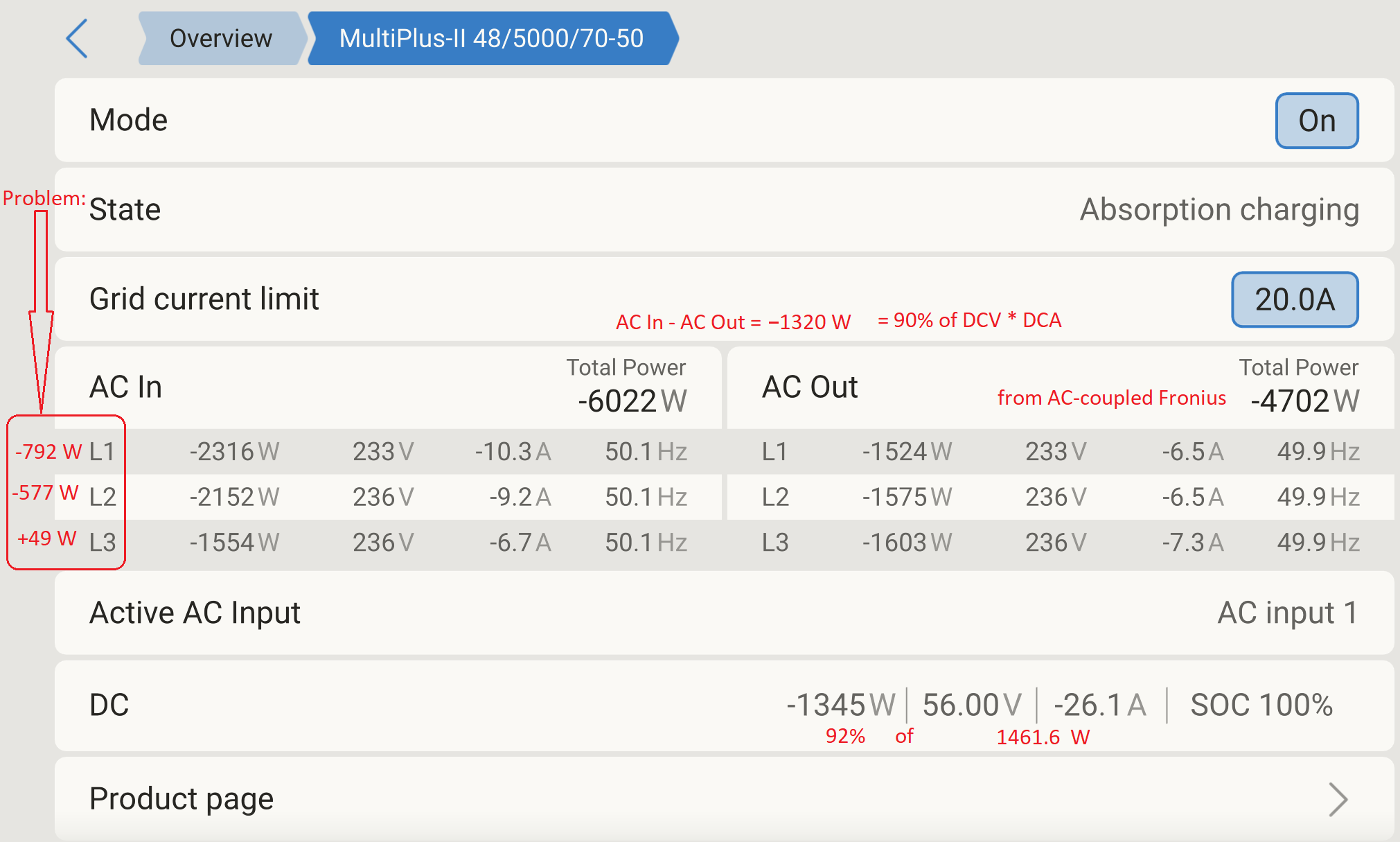
Task: Select DC power -1345 W
Action: (841, 705)
